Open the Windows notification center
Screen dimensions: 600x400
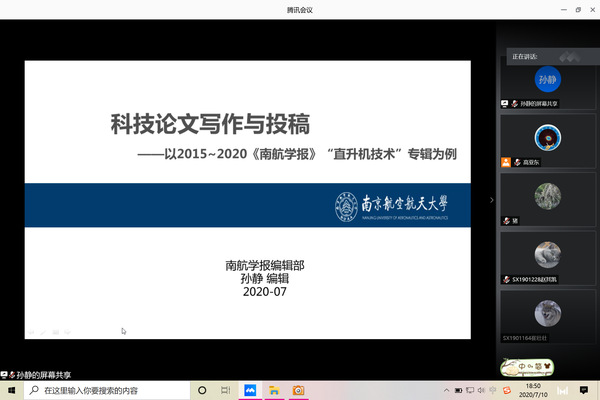(584, 390)
